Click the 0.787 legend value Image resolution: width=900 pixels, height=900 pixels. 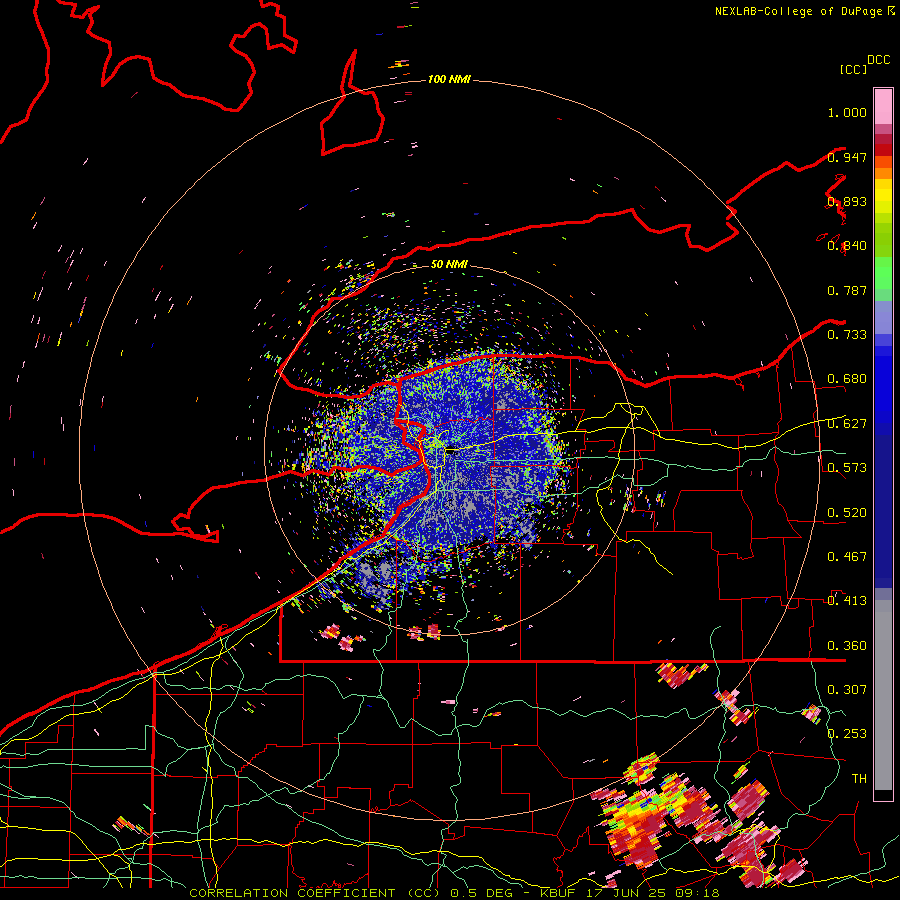(847, 290)
